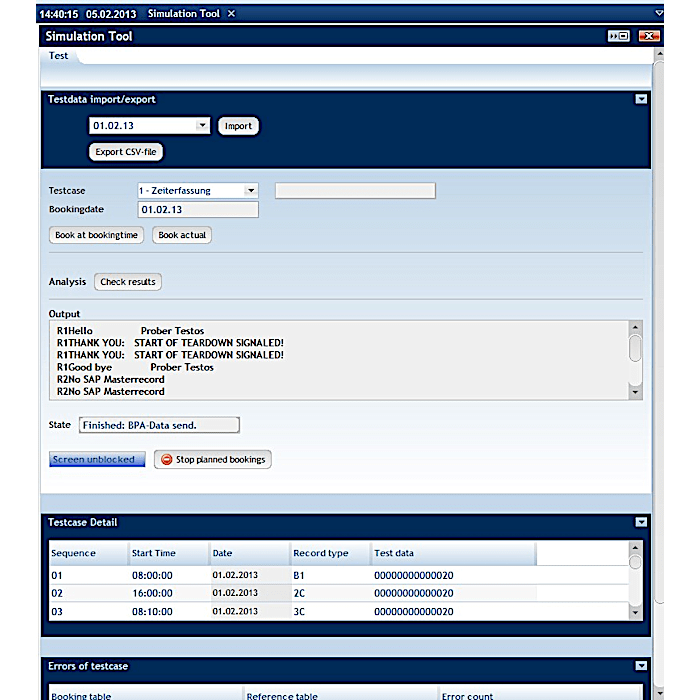The image size is (700, 700).
Task: Click the empty field next to Testcase
Action: 355,191
